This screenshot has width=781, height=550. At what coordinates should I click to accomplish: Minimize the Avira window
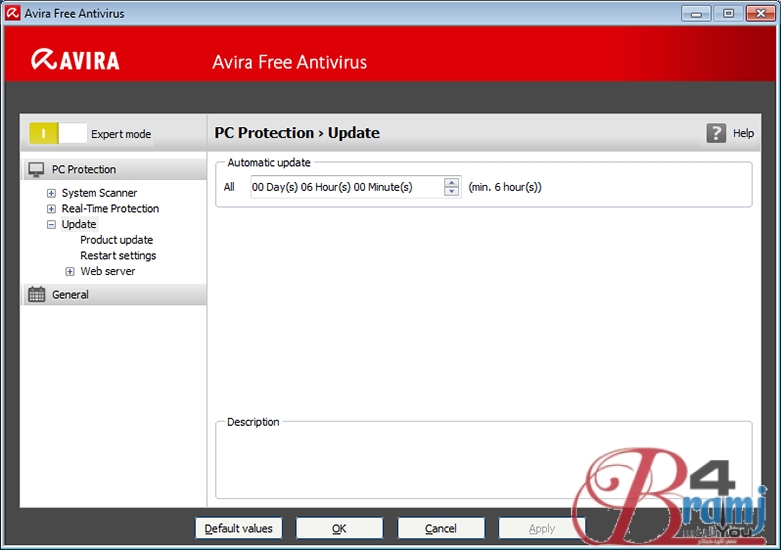[696, 13]
